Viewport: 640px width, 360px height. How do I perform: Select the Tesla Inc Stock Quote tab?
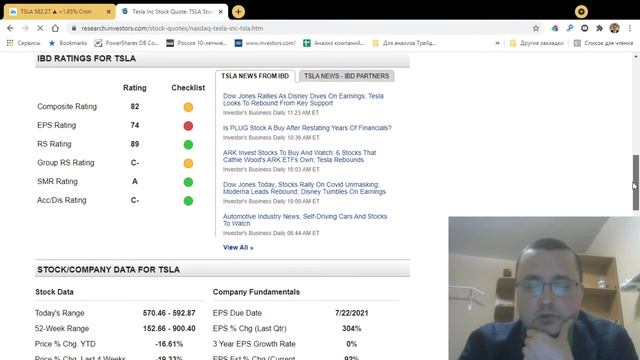(x=172, y=12)
